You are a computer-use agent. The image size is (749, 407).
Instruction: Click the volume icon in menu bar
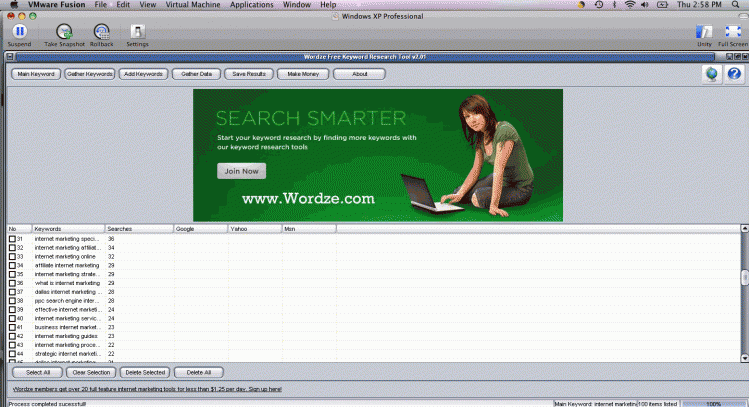(645, 4)
